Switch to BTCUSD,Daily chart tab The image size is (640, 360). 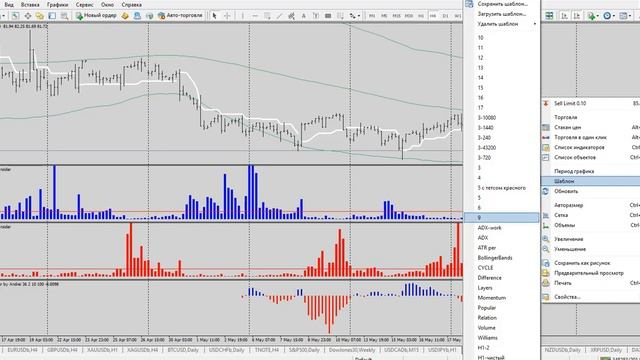(x=183, y=350)
